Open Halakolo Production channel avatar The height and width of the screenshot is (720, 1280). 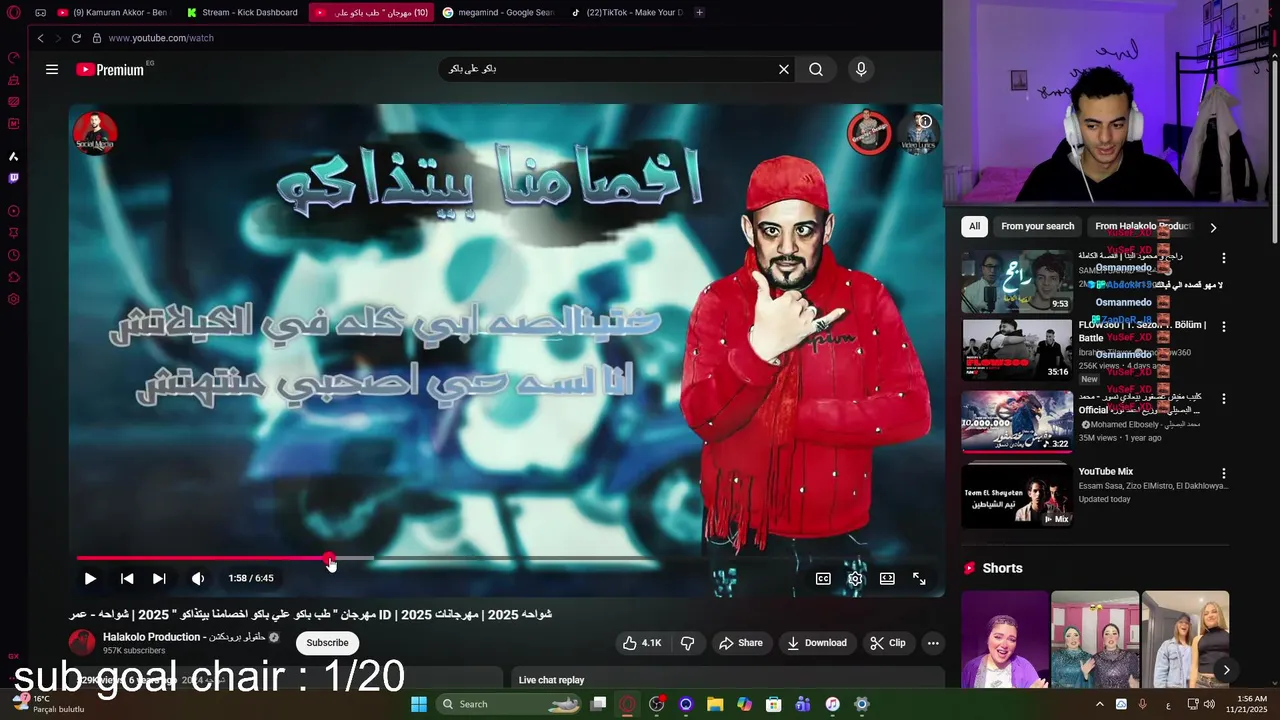82,642
